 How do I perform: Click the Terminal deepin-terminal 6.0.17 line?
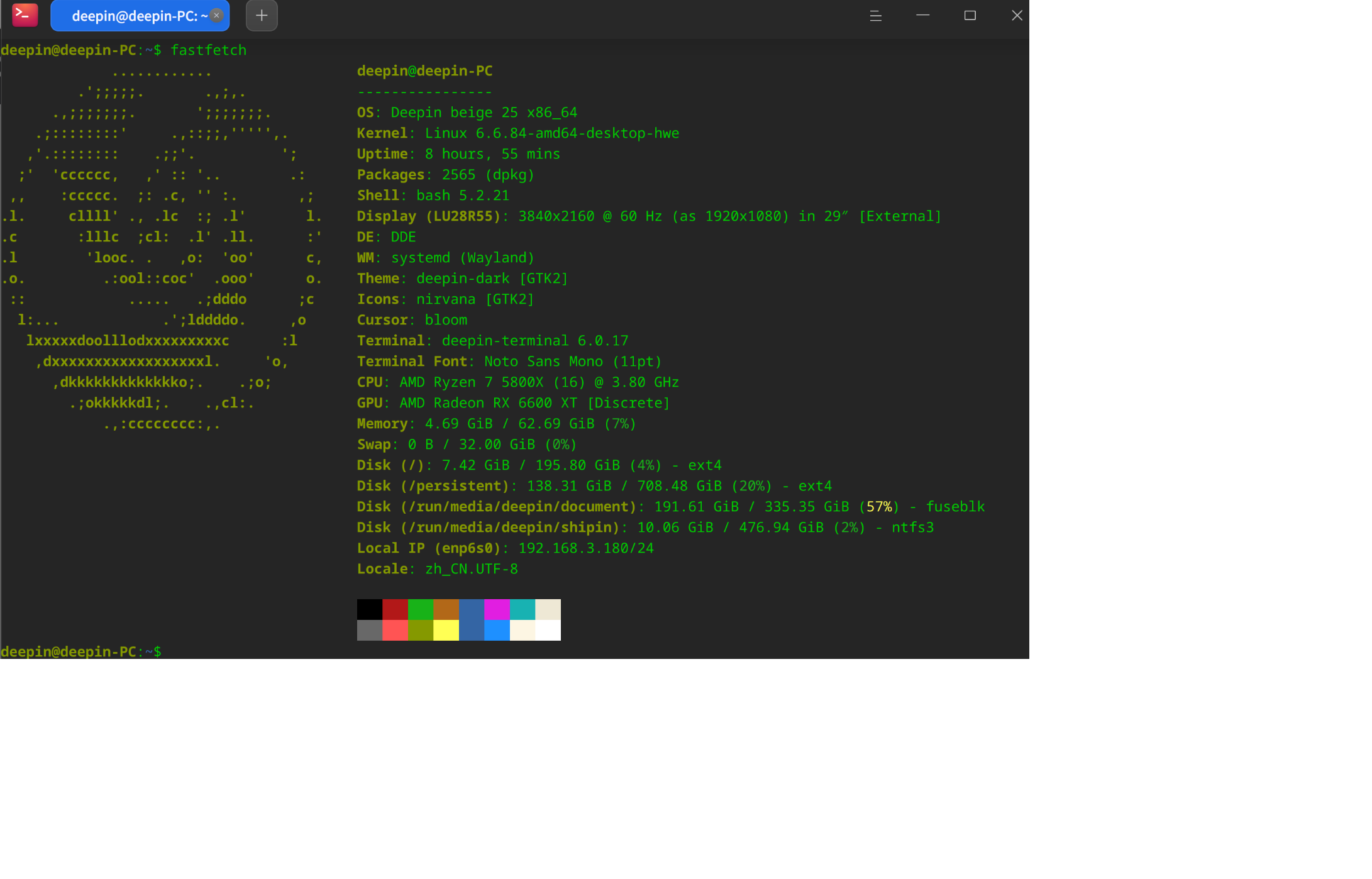[492, 341]
